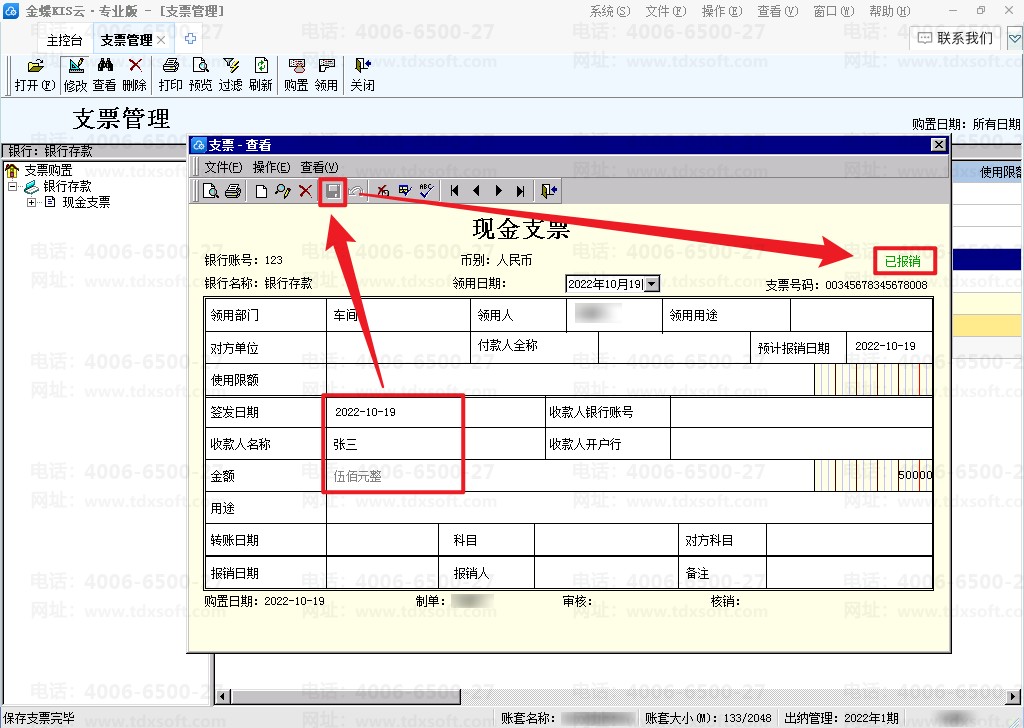Click the 查看 binoculars toolbar button
1024x728 pixels.
pyautogui.click(x=104, y=75)
